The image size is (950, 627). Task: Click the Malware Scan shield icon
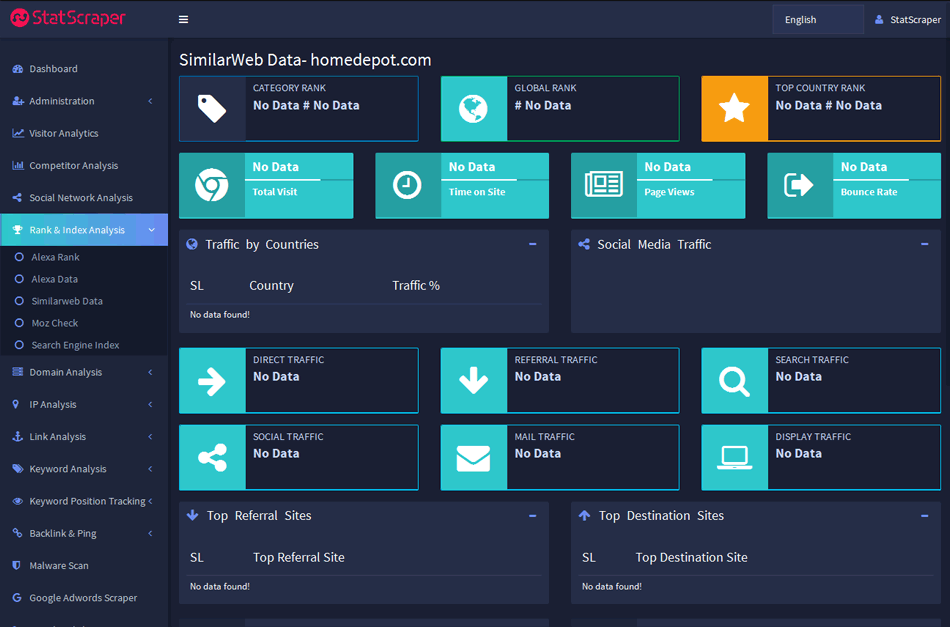[x=16, y=565]
